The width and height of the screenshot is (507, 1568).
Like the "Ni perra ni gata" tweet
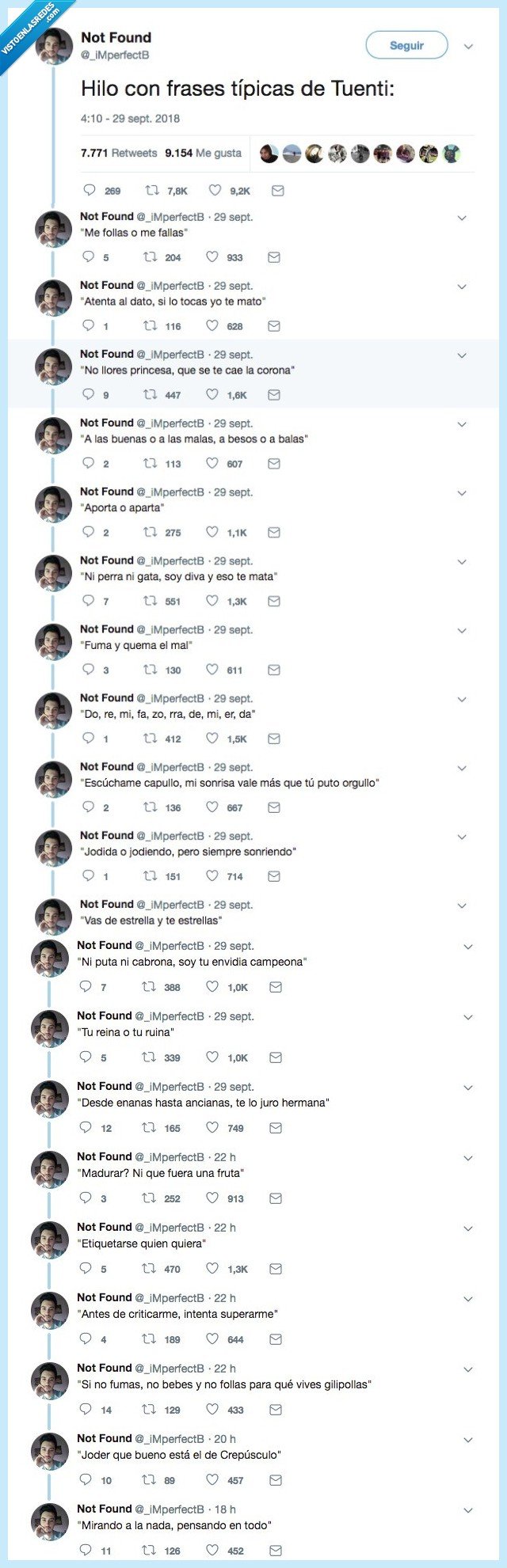click(x=212, y=601)
